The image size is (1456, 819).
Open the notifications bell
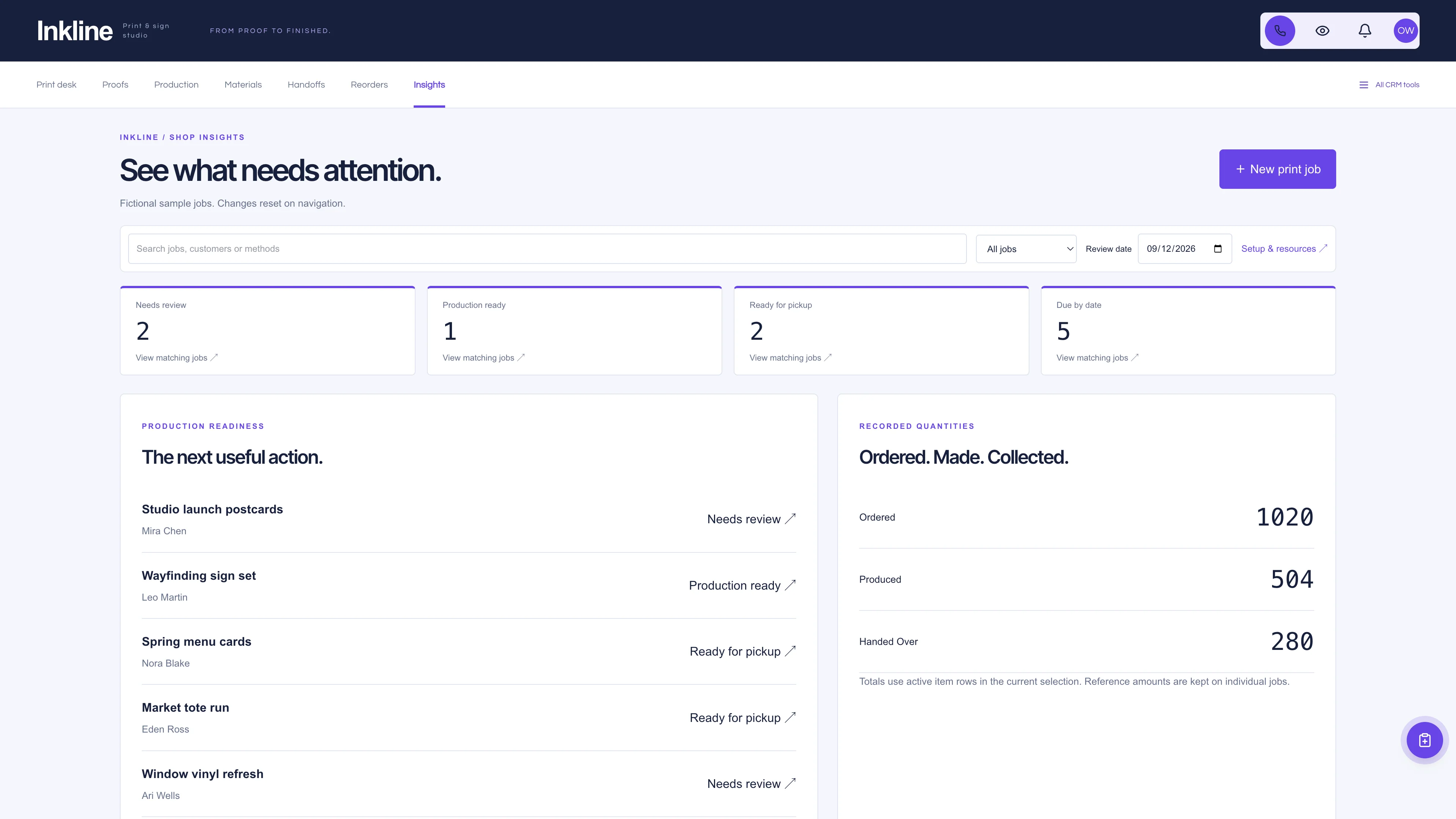(x=1365, y=30)
